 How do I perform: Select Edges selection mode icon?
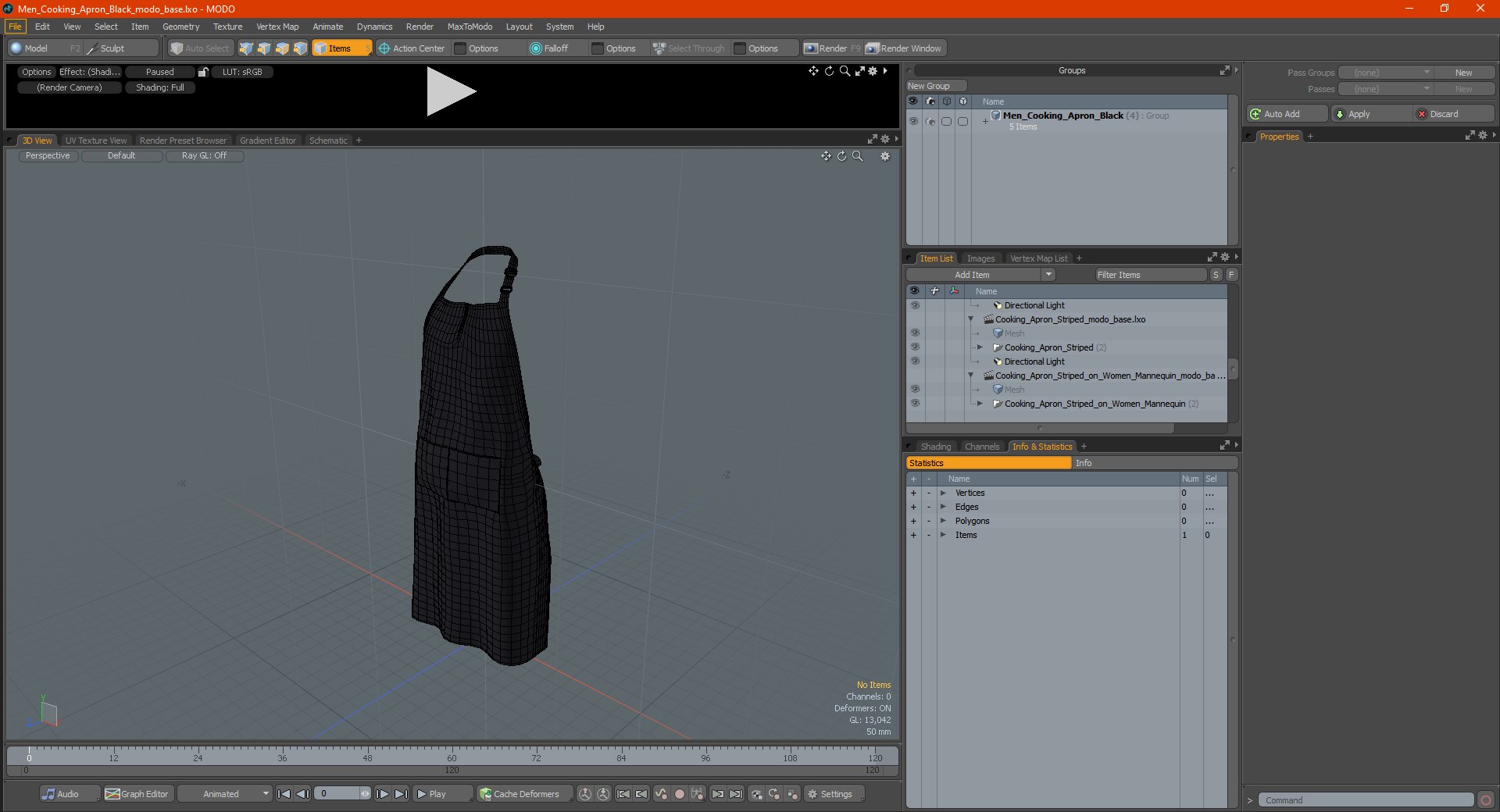coord(264,48)
